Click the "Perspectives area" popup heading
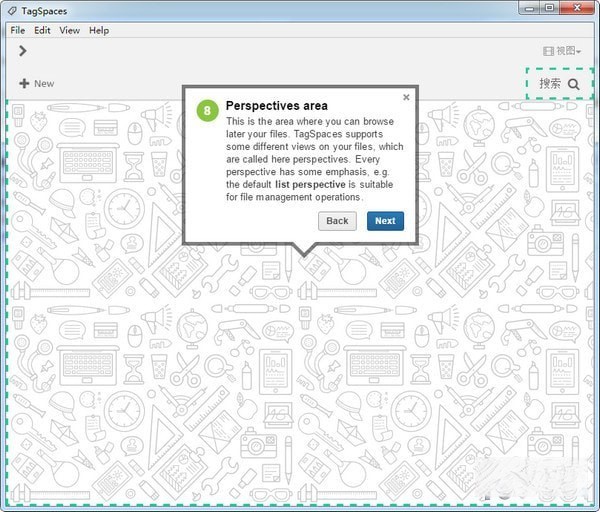This screenshot has width=600, height=512. click(x=276, y=105)
